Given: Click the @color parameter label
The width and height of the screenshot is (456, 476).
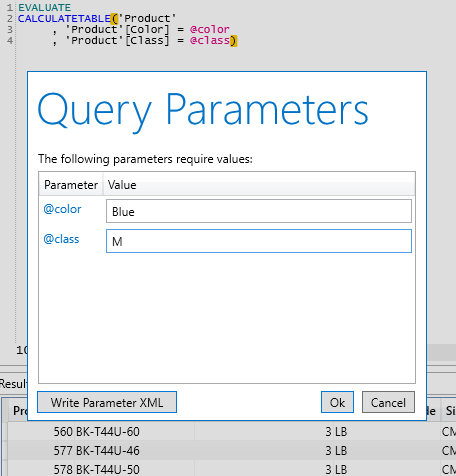Looking at the screenshot, I should 62,209.
